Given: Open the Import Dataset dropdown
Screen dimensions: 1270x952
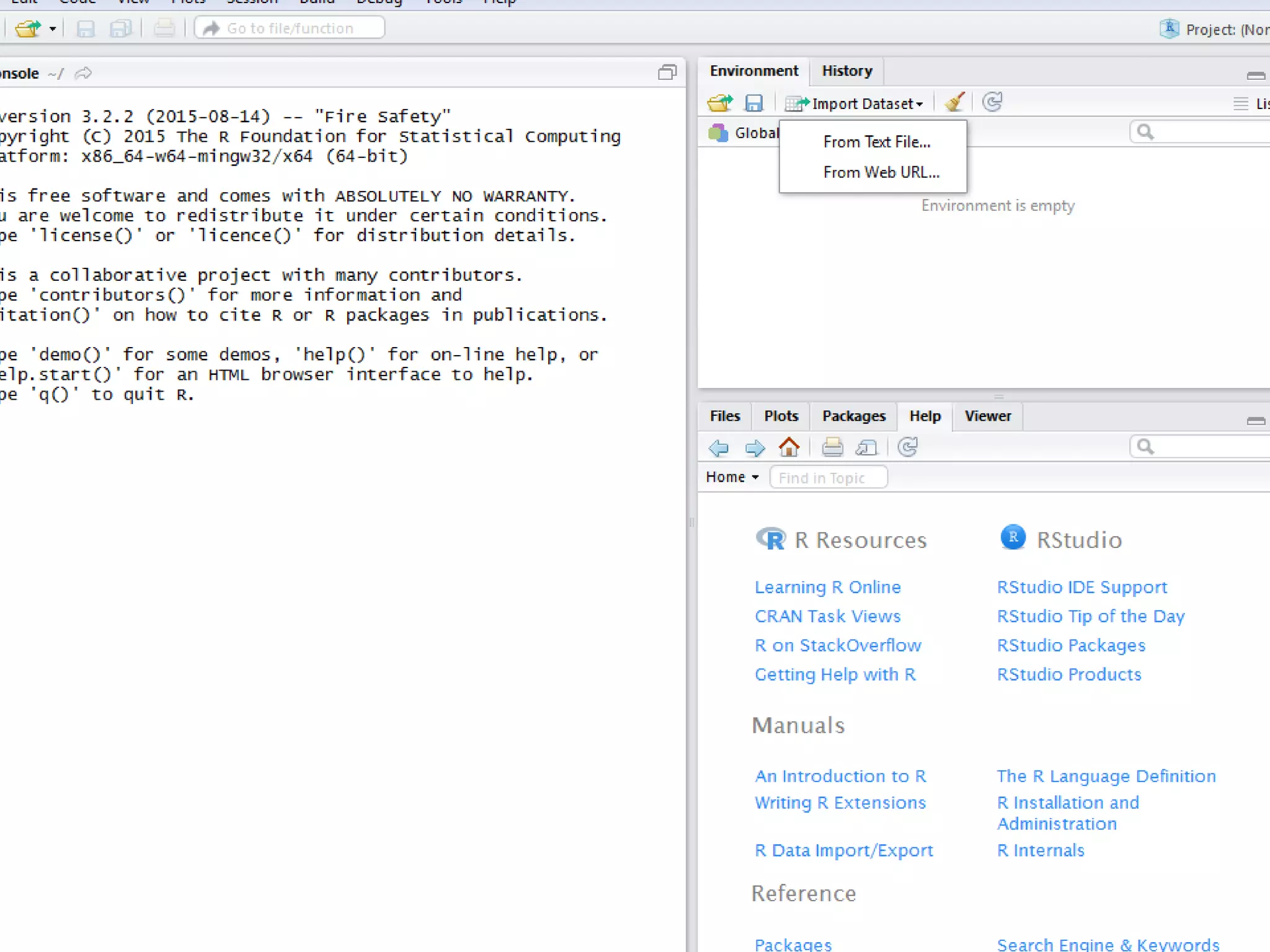Looking at the screenshot, I should point(855,104).
